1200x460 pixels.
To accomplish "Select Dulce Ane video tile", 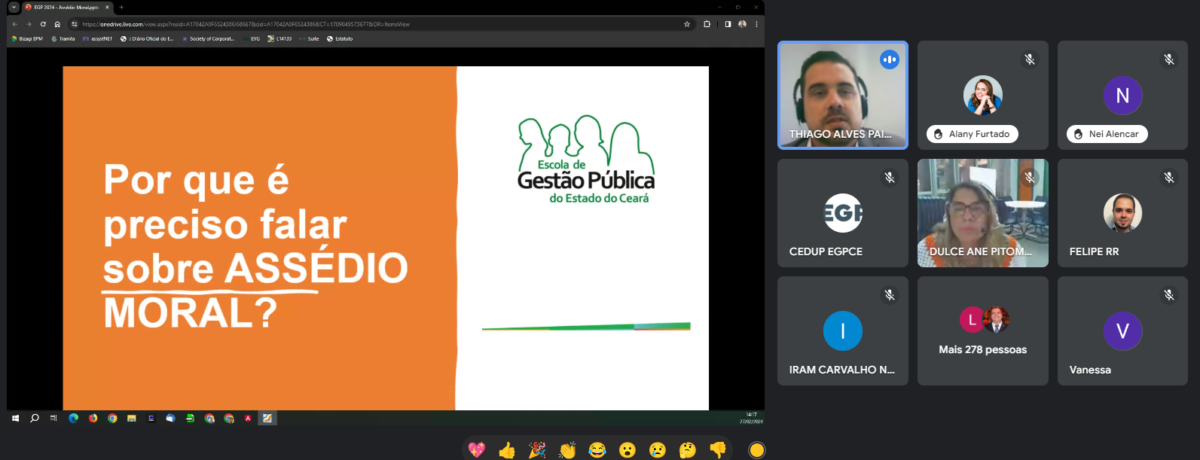I will tap(983, 213).
